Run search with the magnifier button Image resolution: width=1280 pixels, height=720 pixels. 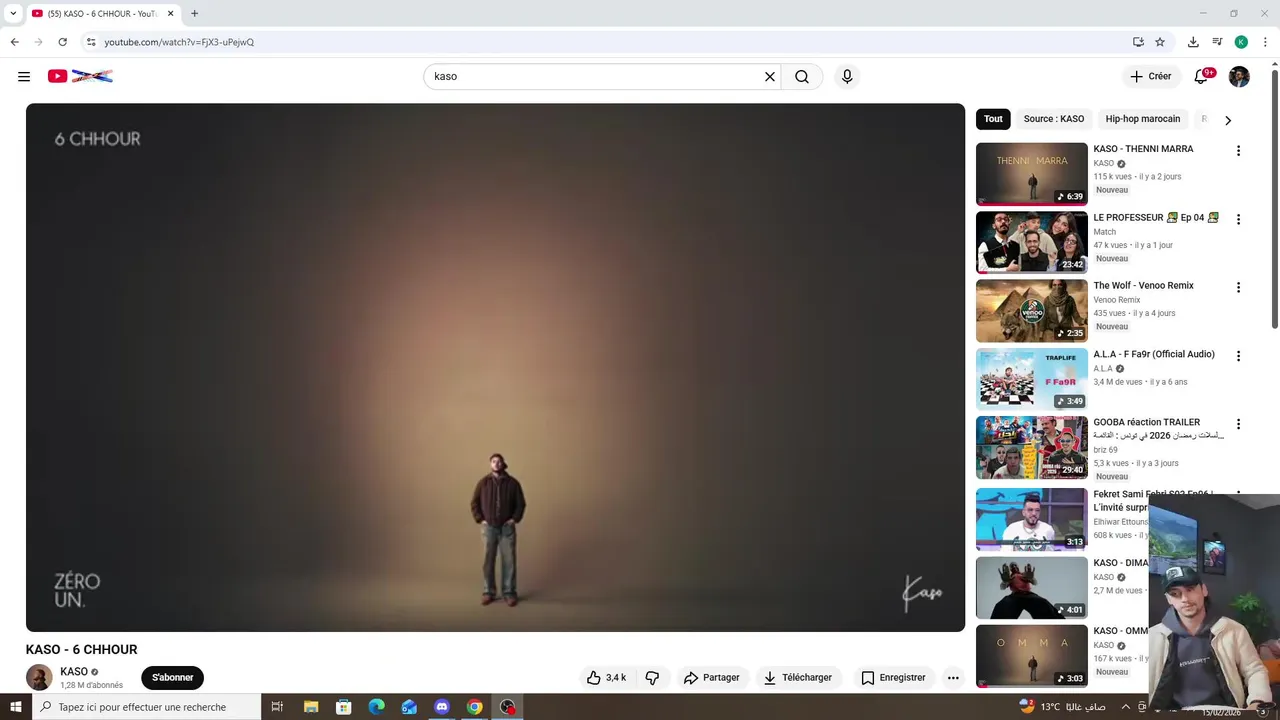(802, 76)
